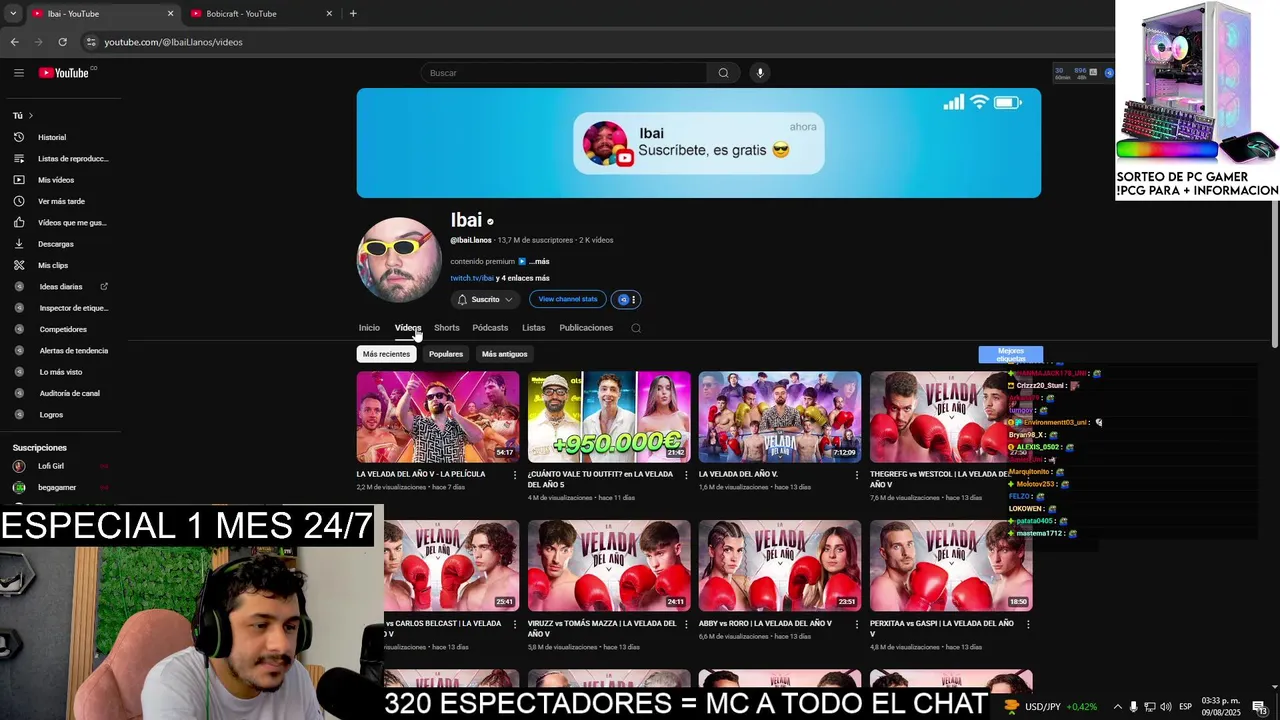Search within channel using magnifier icon

[x=636, y=328]
